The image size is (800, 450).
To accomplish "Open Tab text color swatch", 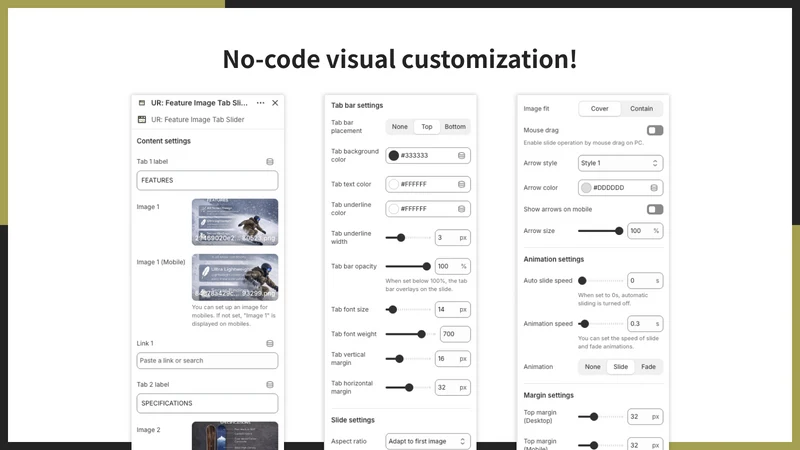I will coord(393,184).
